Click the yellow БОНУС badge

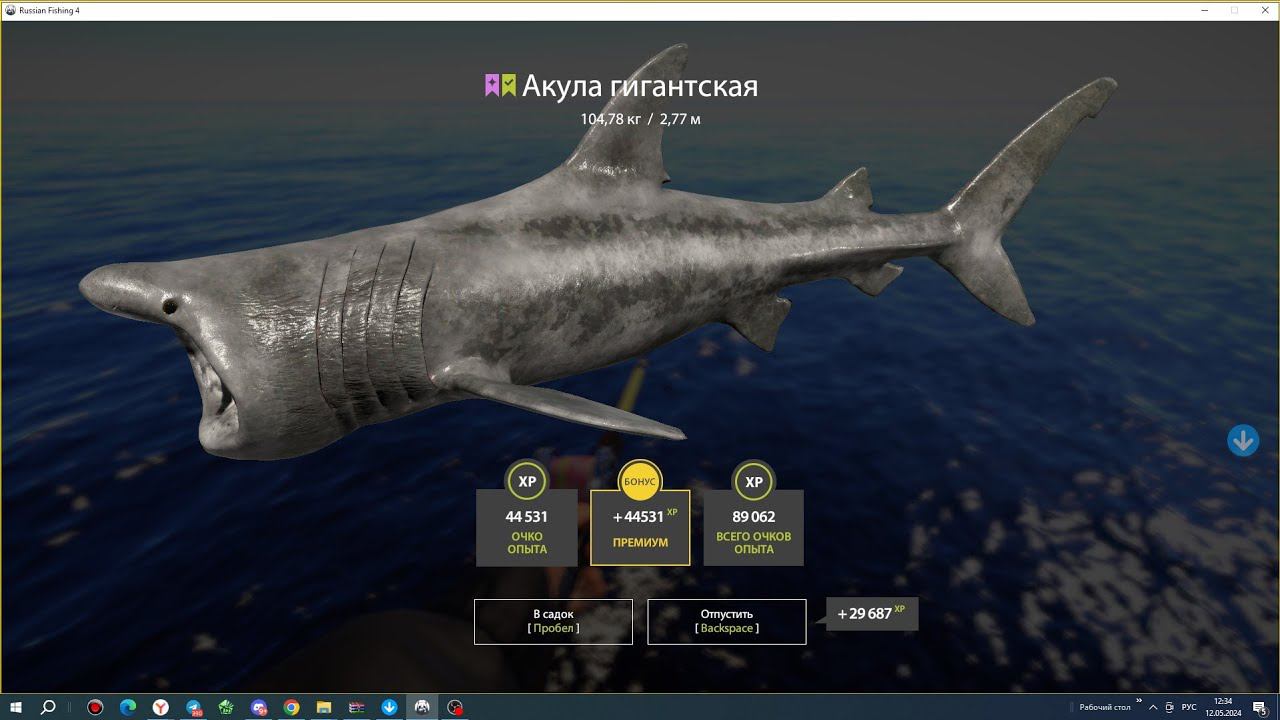click(x=640, y=481)
